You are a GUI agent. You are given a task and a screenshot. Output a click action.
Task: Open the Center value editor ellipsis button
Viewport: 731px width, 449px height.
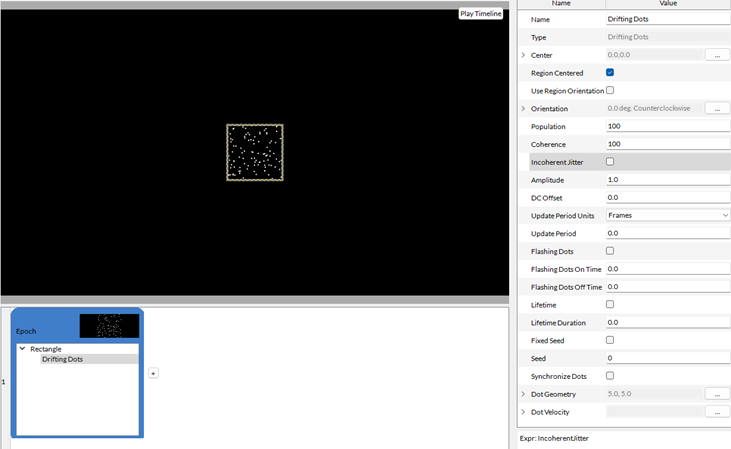718,55
